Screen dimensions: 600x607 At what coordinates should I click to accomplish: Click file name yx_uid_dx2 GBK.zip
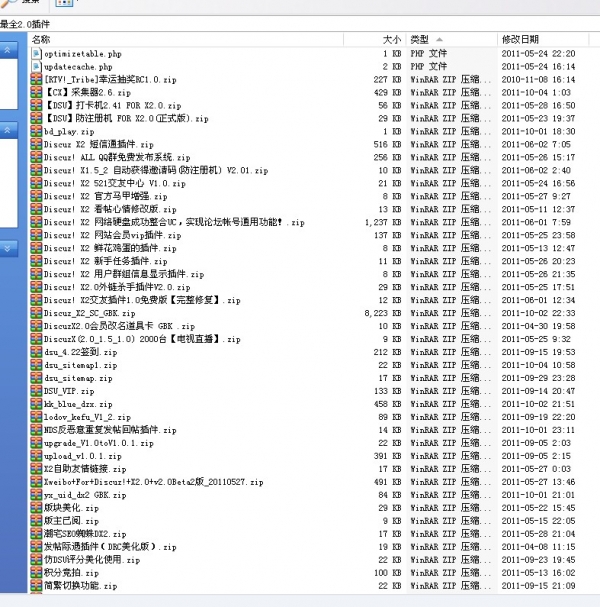85,495
